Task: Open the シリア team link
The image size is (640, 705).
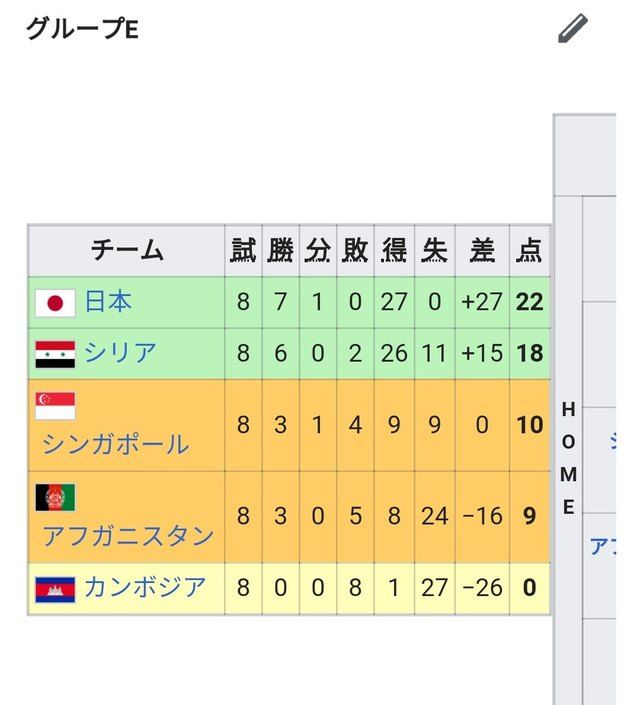Action: (x=121, y=353)
